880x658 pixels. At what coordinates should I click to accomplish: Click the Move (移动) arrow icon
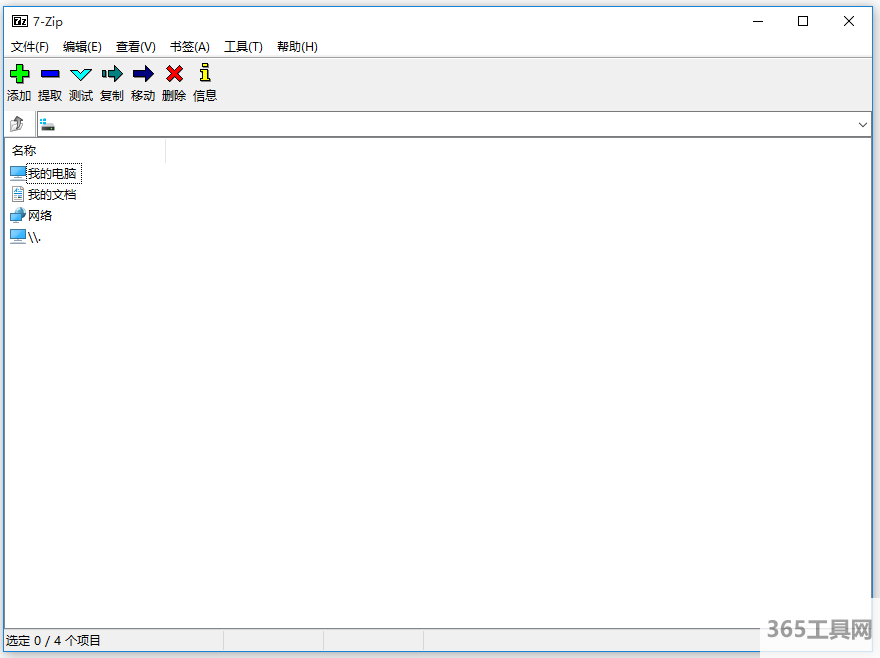(143, 74)
